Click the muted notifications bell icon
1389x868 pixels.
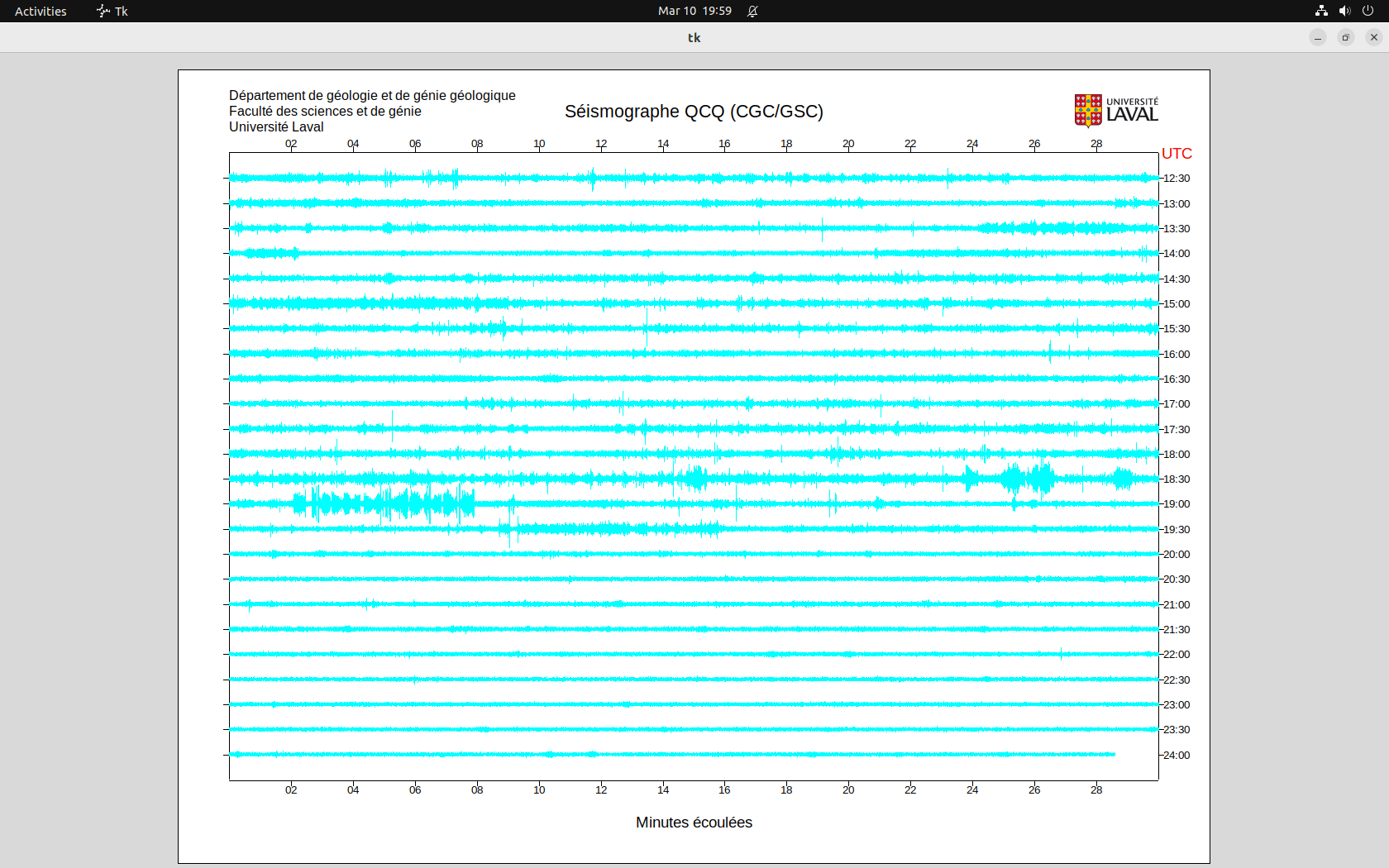click(x=752, y=11)
